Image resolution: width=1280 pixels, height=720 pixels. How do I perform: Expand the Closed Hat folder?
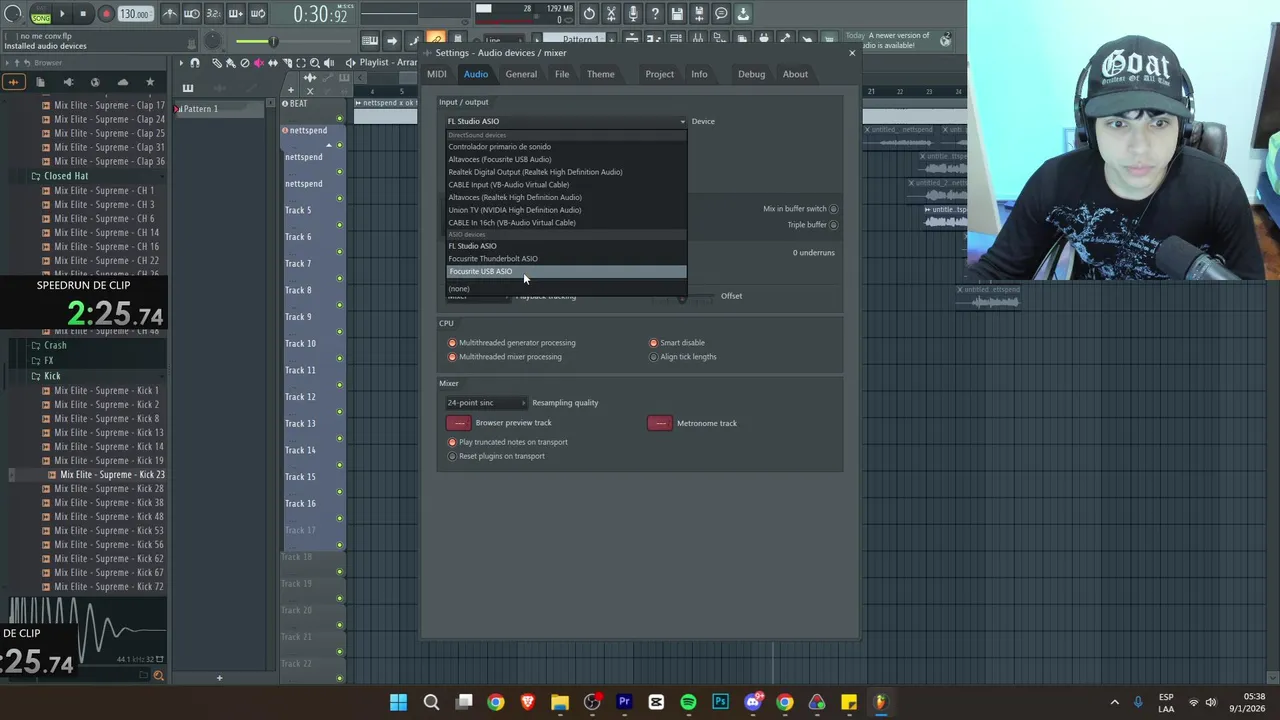coord(66,176)
